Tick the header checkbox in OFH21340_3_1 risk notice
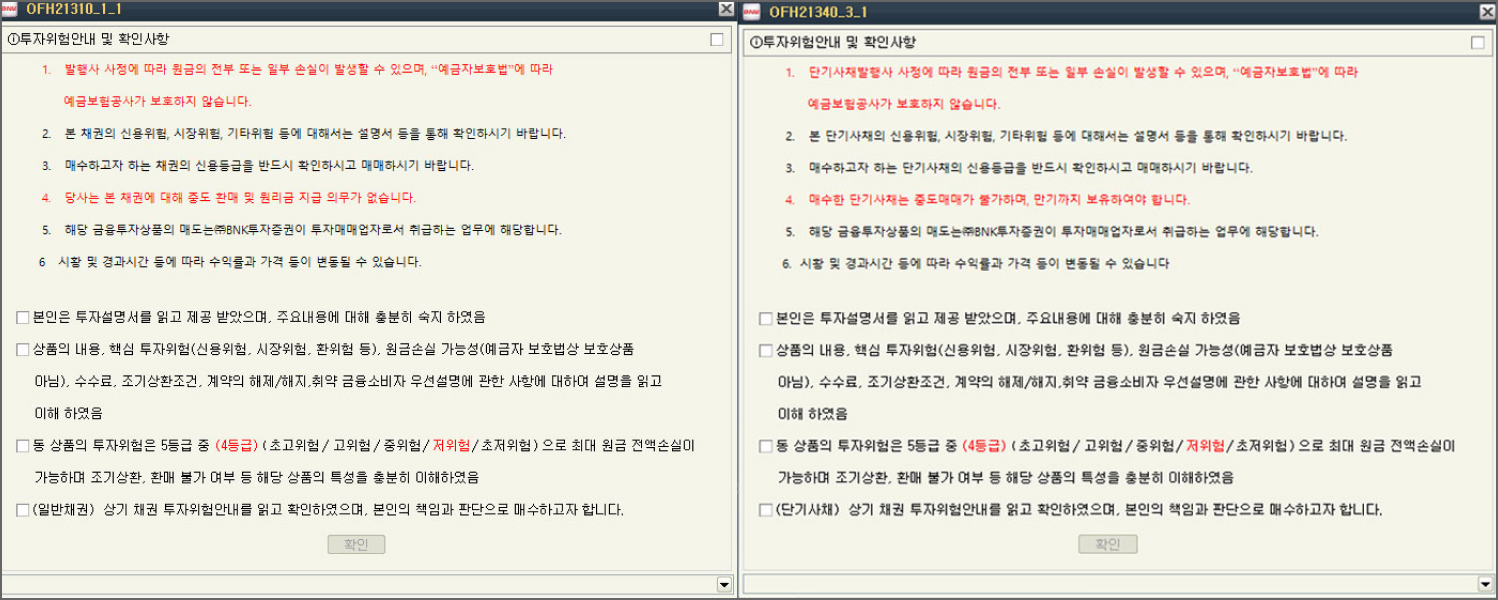 1478,43
